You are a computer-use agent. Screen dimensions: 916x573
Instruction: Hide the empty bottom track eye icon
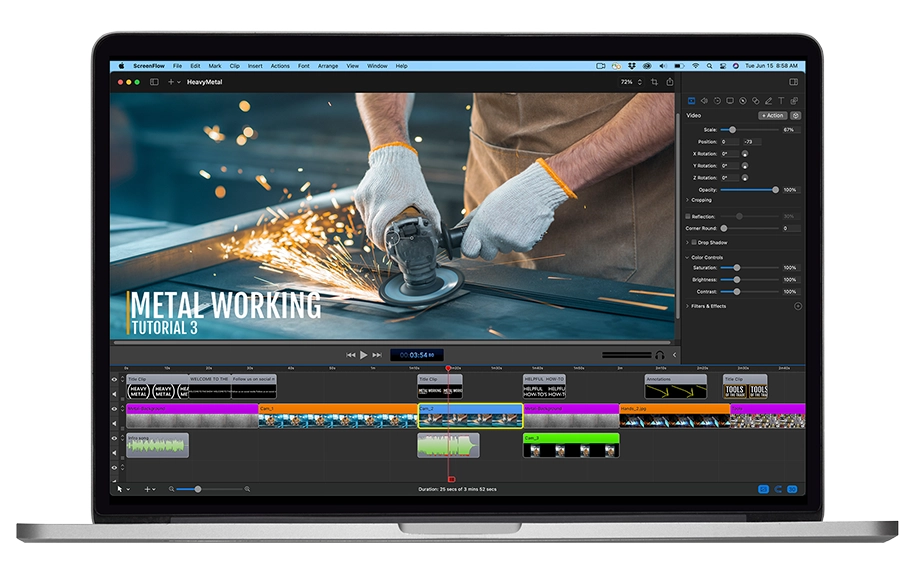coord(114,468)
